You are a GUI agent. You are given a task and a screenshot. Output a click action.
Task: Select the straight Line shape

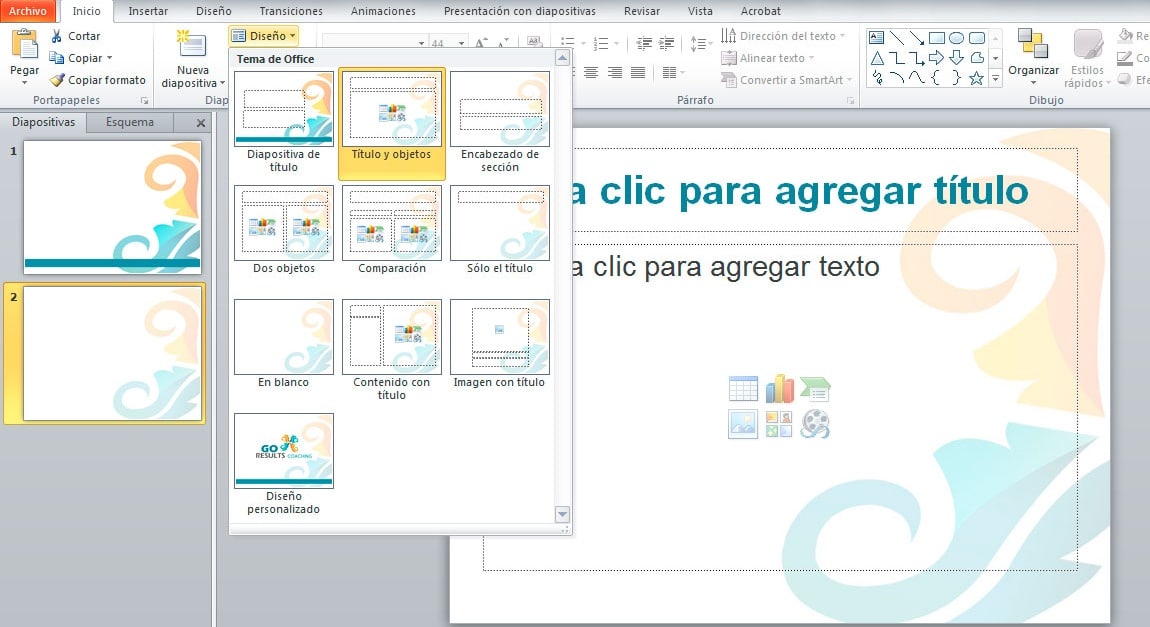[x=896, y=37]
